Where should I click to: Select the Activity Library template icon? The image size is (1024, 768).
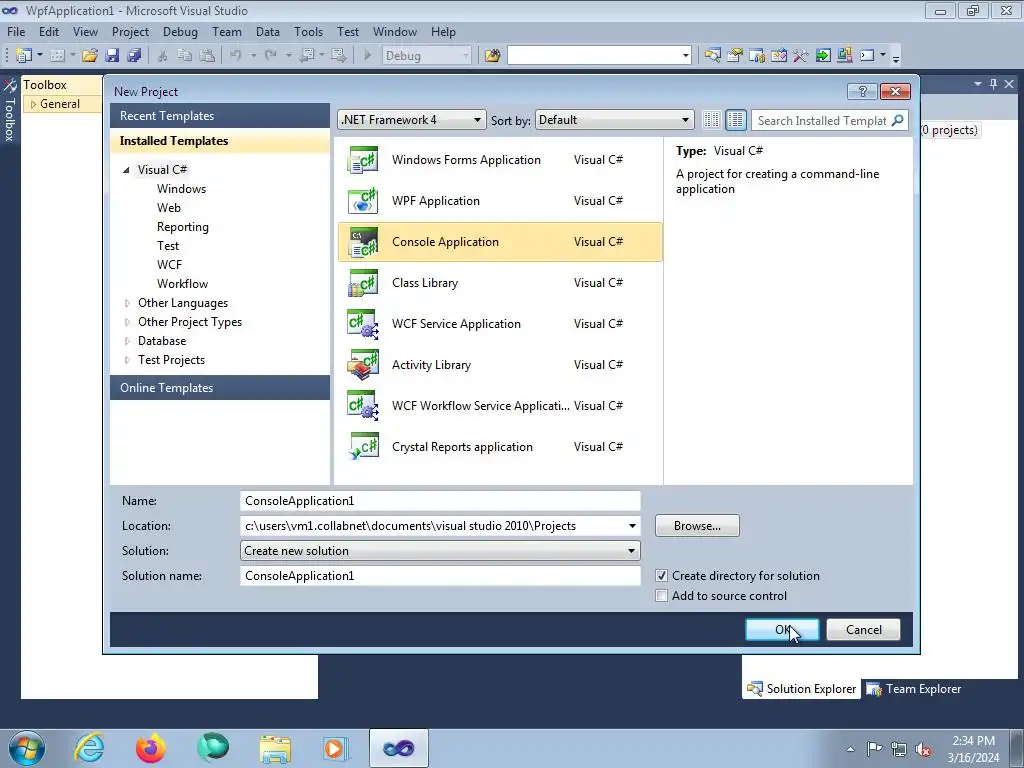[362, 365]
